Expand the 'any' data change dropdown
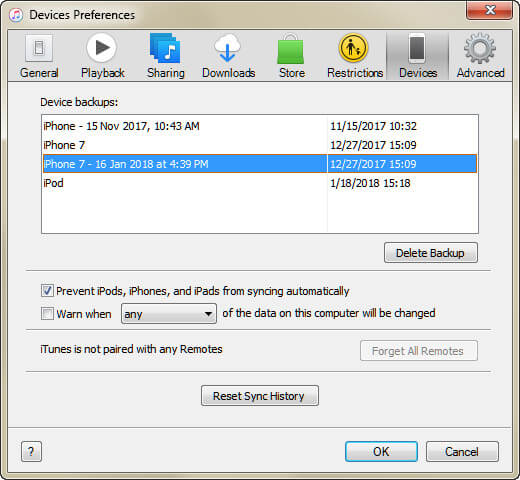 pos(169,313)
